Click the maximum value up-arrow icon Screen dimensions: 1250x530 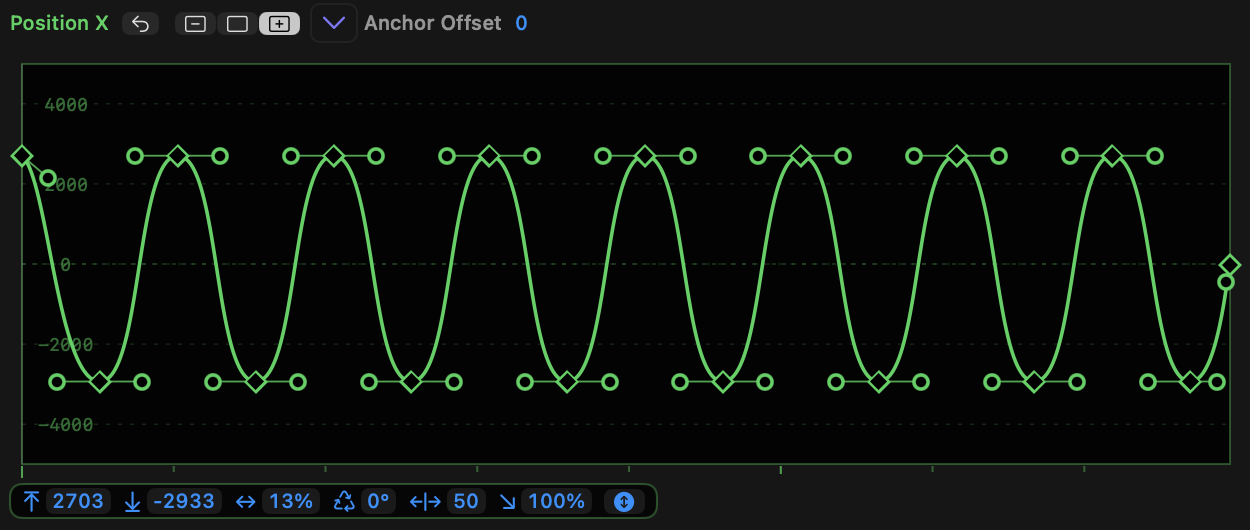(31, 501)
